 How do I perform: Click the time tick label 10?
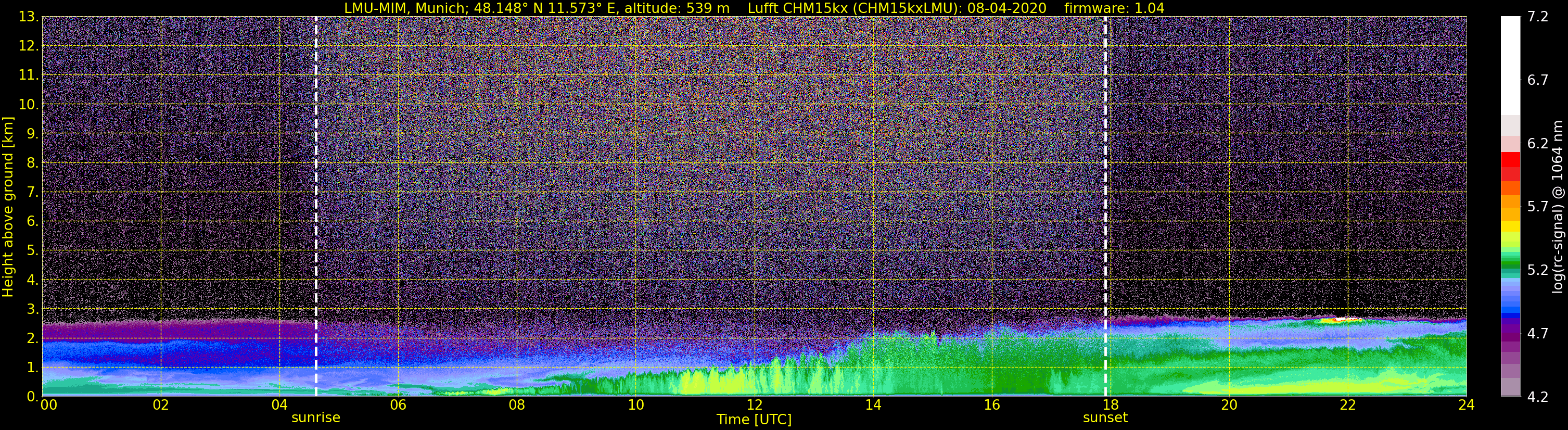pos(635,405)
